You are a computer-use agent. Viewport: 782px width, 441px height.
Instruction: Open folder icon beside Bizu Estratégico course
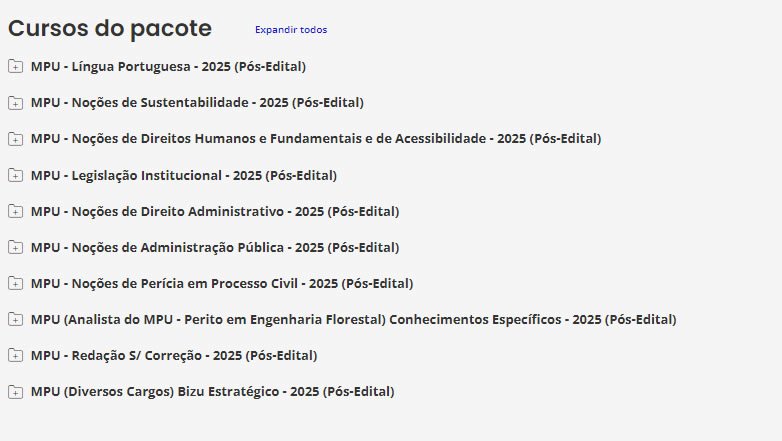coord(15,391)
